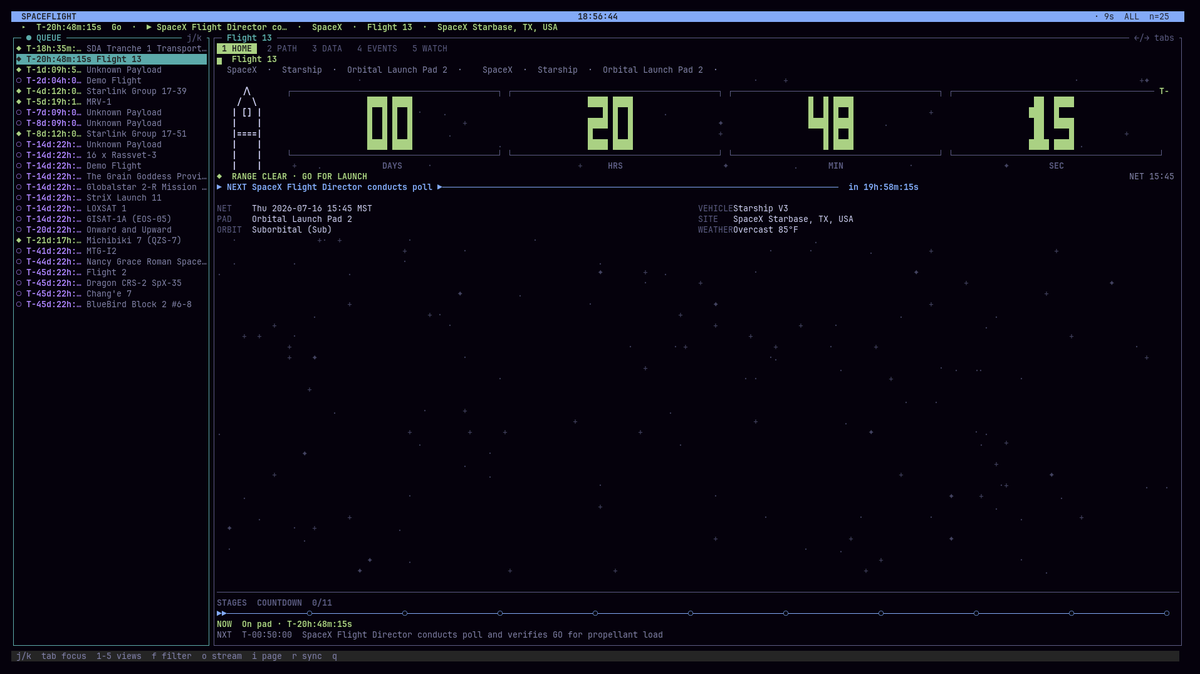Open the 2 PATH tab
1200x674 pixels.
pos(282,48)
